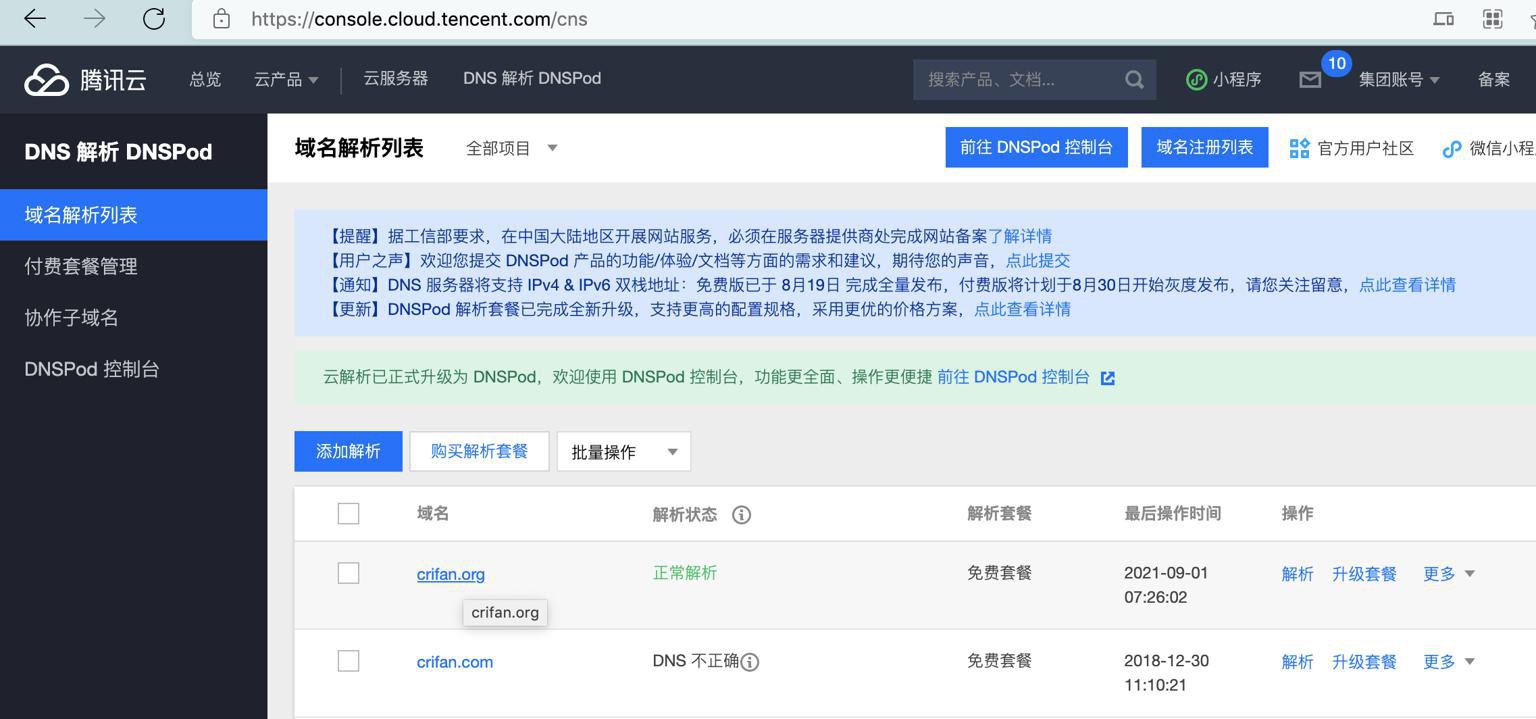Click 解析 for the crifan.org row
Screen dimensions: 1536x719
1298,574
